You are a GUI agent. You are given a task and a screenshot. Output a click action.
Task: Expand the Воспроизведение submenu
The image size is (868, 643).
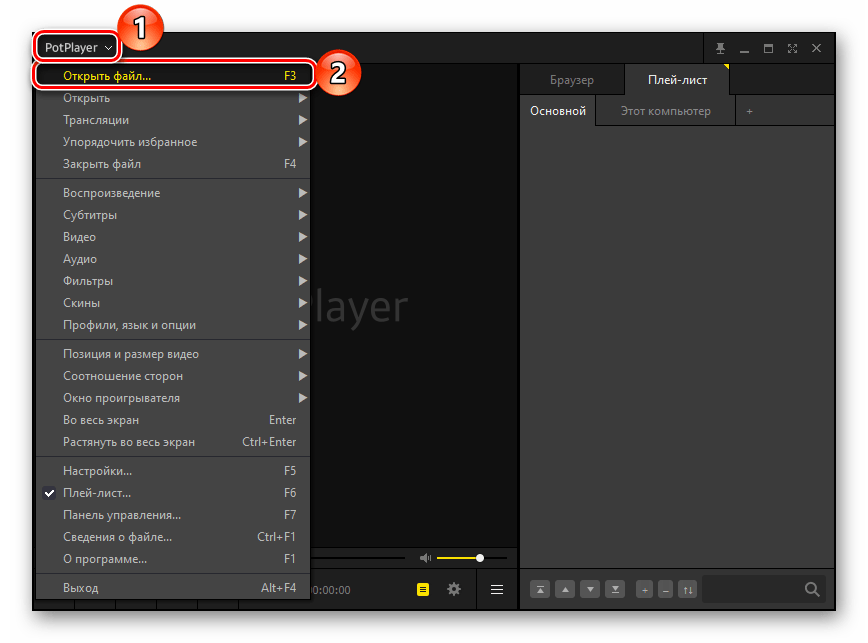tap(173, 193)
